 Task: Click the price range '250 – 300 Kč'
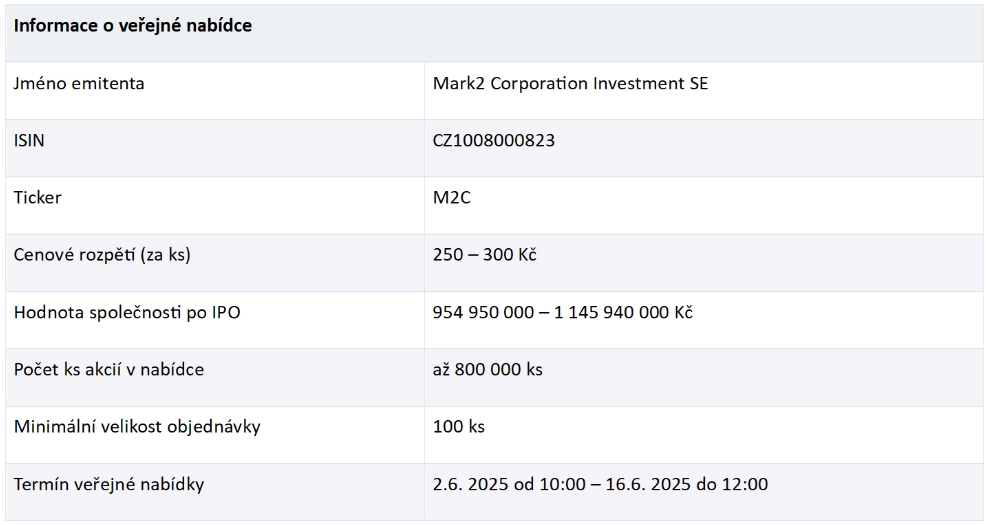pyautogui.click(x=484, y=255)
